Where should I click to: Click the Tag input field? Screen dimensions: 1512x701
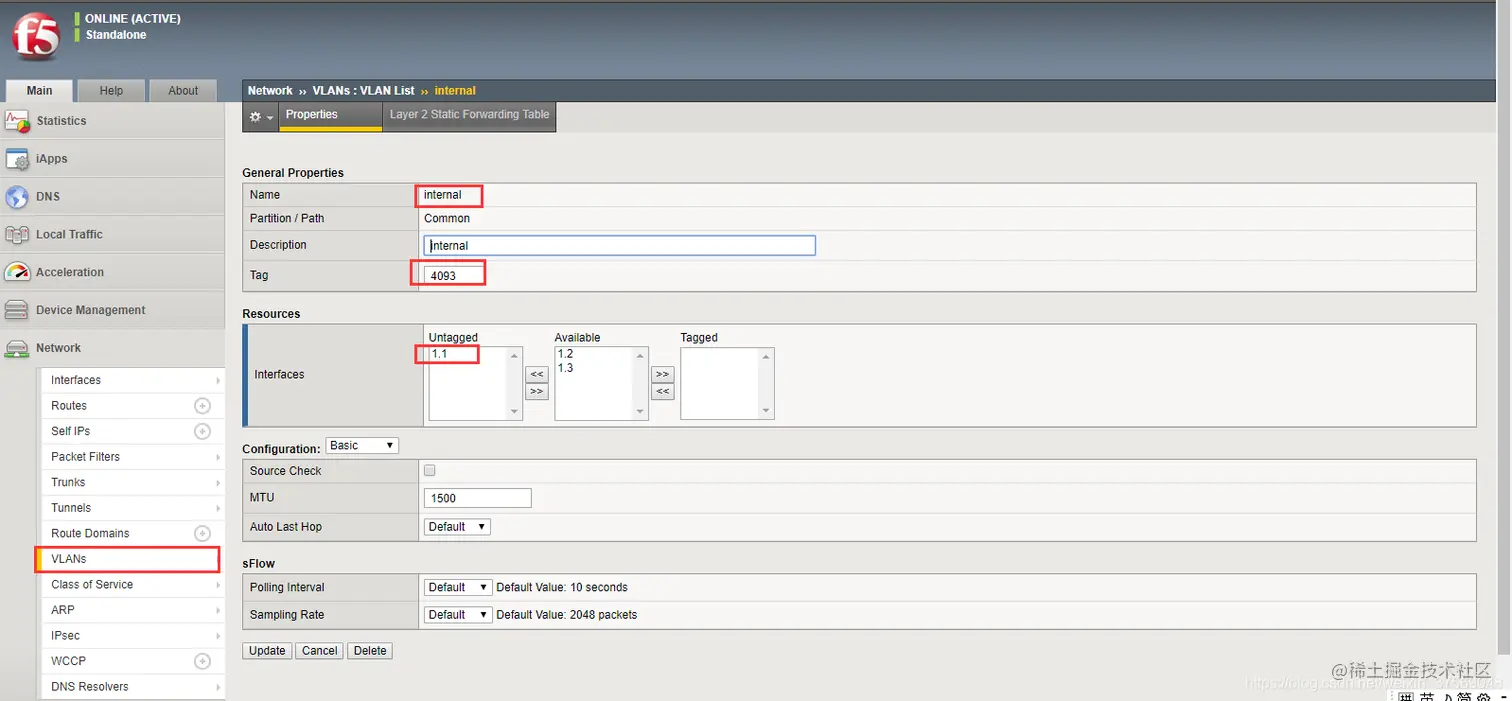pos(454,275)
